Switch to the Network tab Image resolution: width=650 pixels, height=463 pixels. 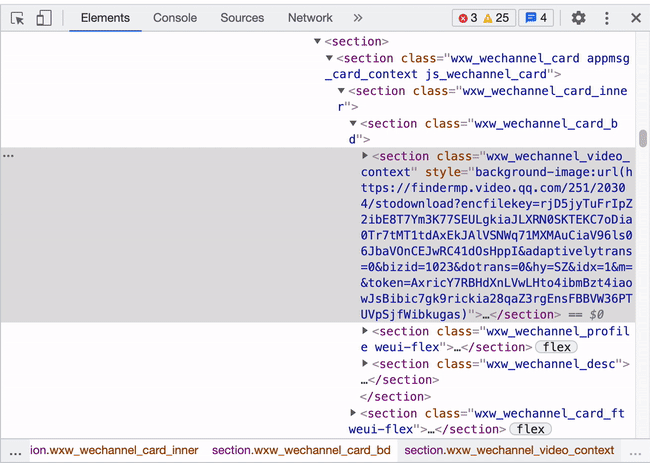[x=310, y=18]
